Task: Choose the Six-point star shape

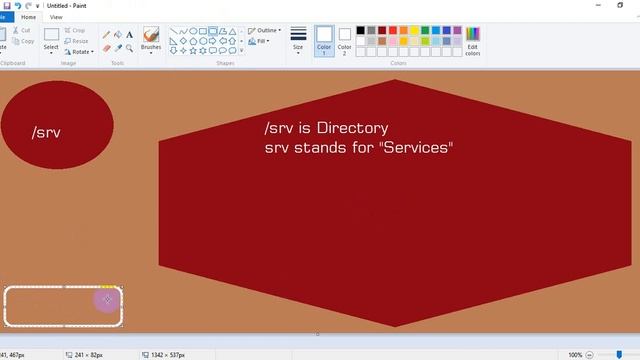Action: (203, 51)
